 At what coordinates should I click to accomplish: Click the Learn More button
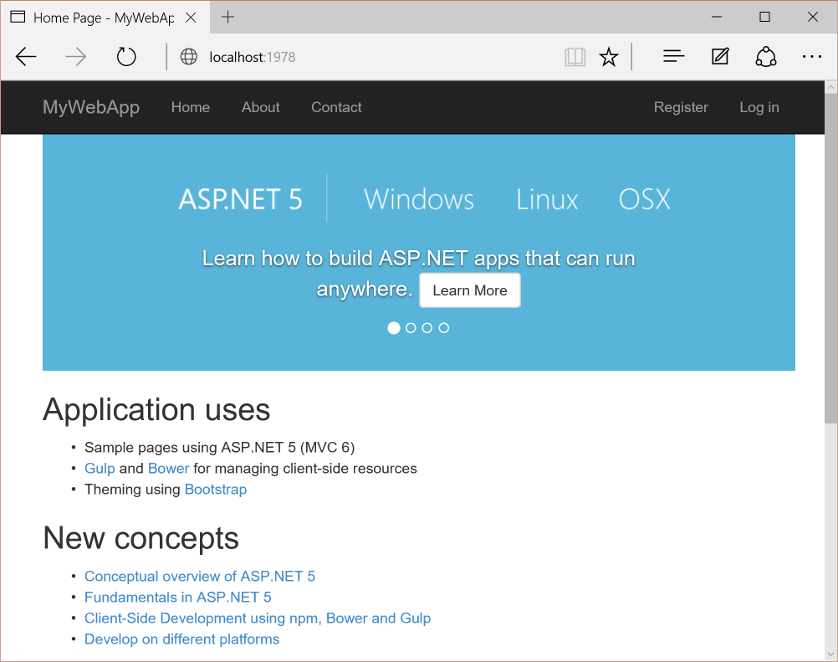(470, 290)
